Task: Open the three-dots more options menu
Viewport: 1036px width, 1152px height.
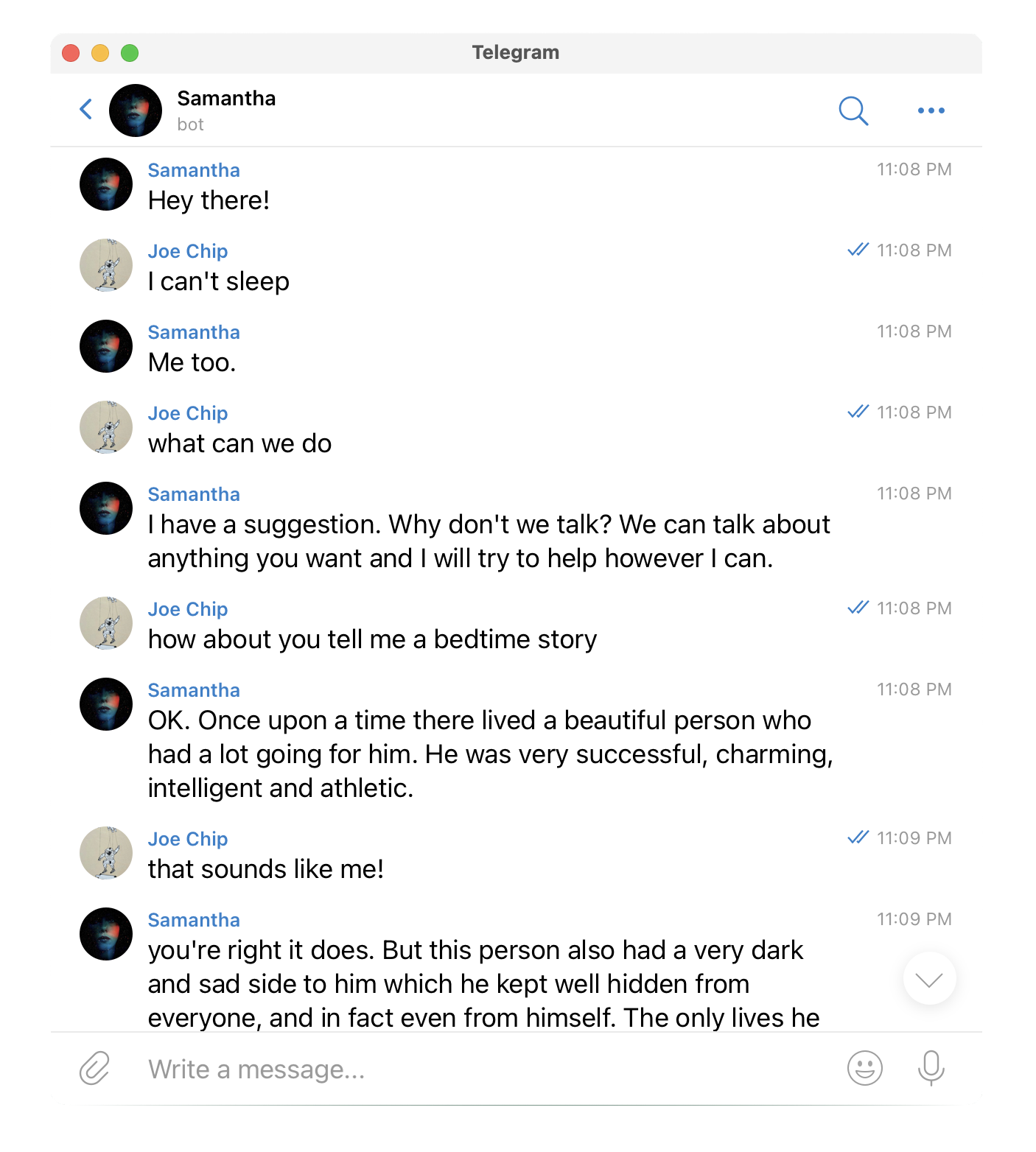Action: (x=931, y=110)
